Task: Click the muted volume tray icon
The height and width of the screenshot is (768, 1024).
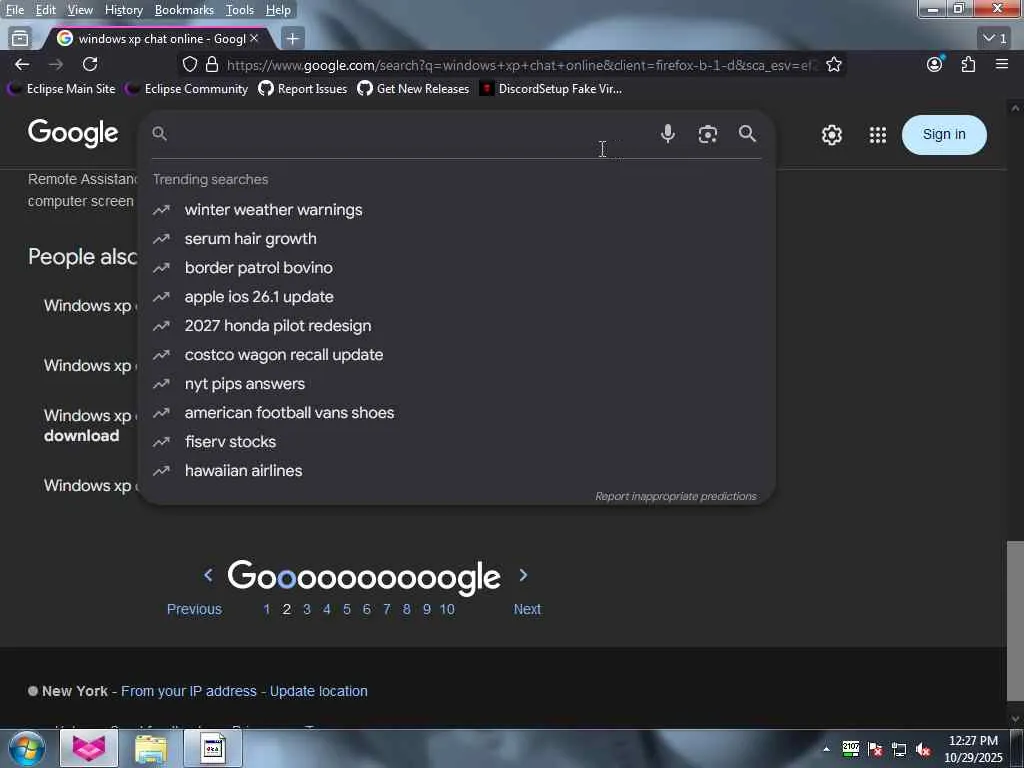Action: pyautogui.click(x=923, y=749)
